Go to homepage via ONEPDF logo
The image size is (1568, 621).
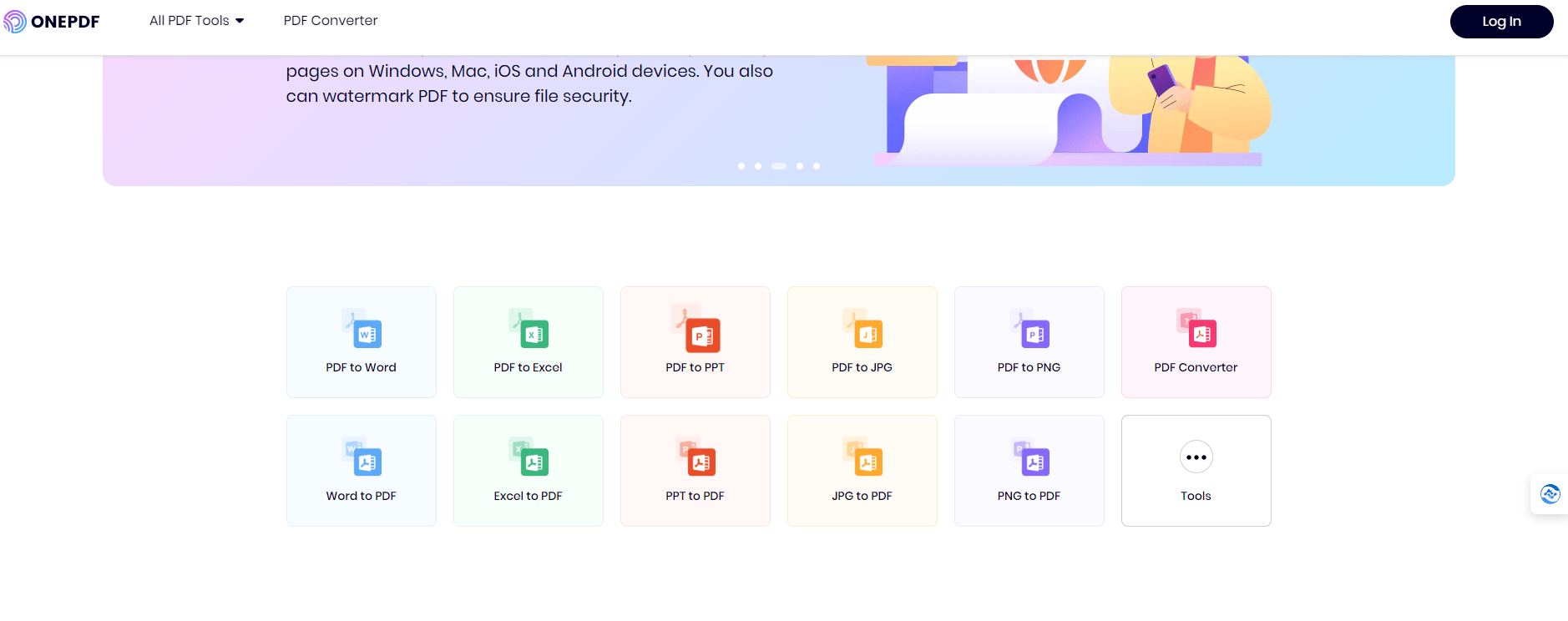[x=52, y=22]
